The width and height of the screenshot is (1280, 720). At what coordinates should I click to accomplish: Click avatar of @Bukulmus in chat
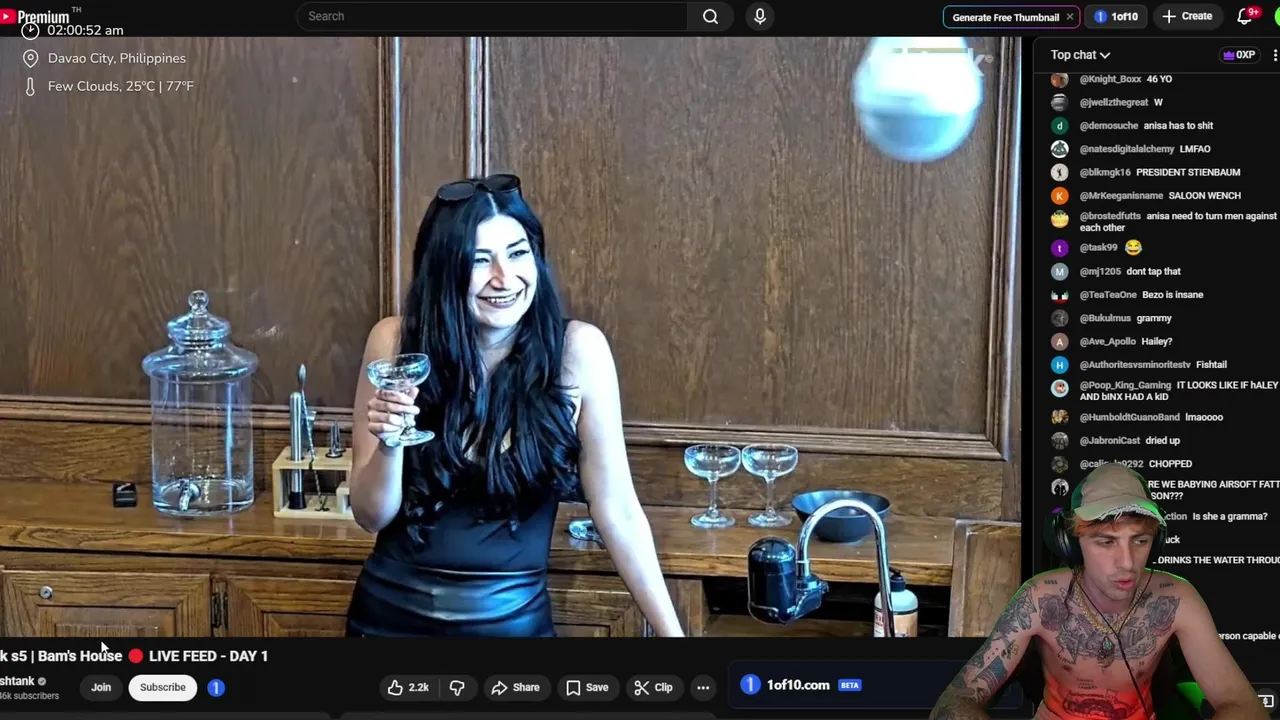click(x=1060, y=318)
